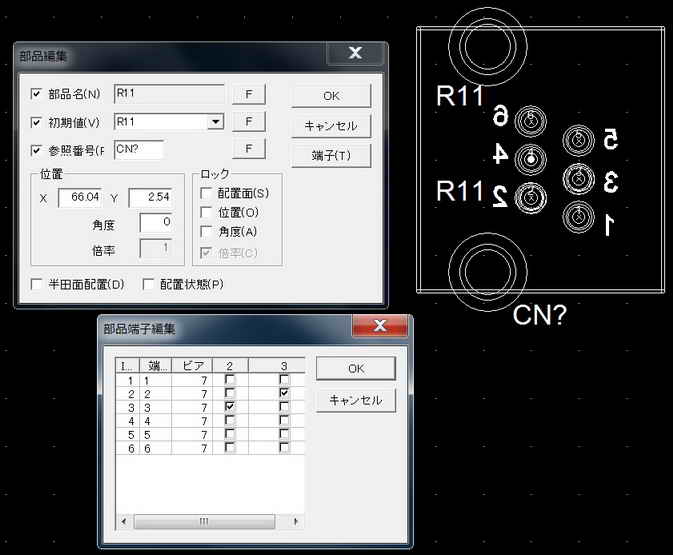This screenshot has height=555, width=673.
Task: Open the 初期値(V) dropdown list
Action: tap(215, 122)
